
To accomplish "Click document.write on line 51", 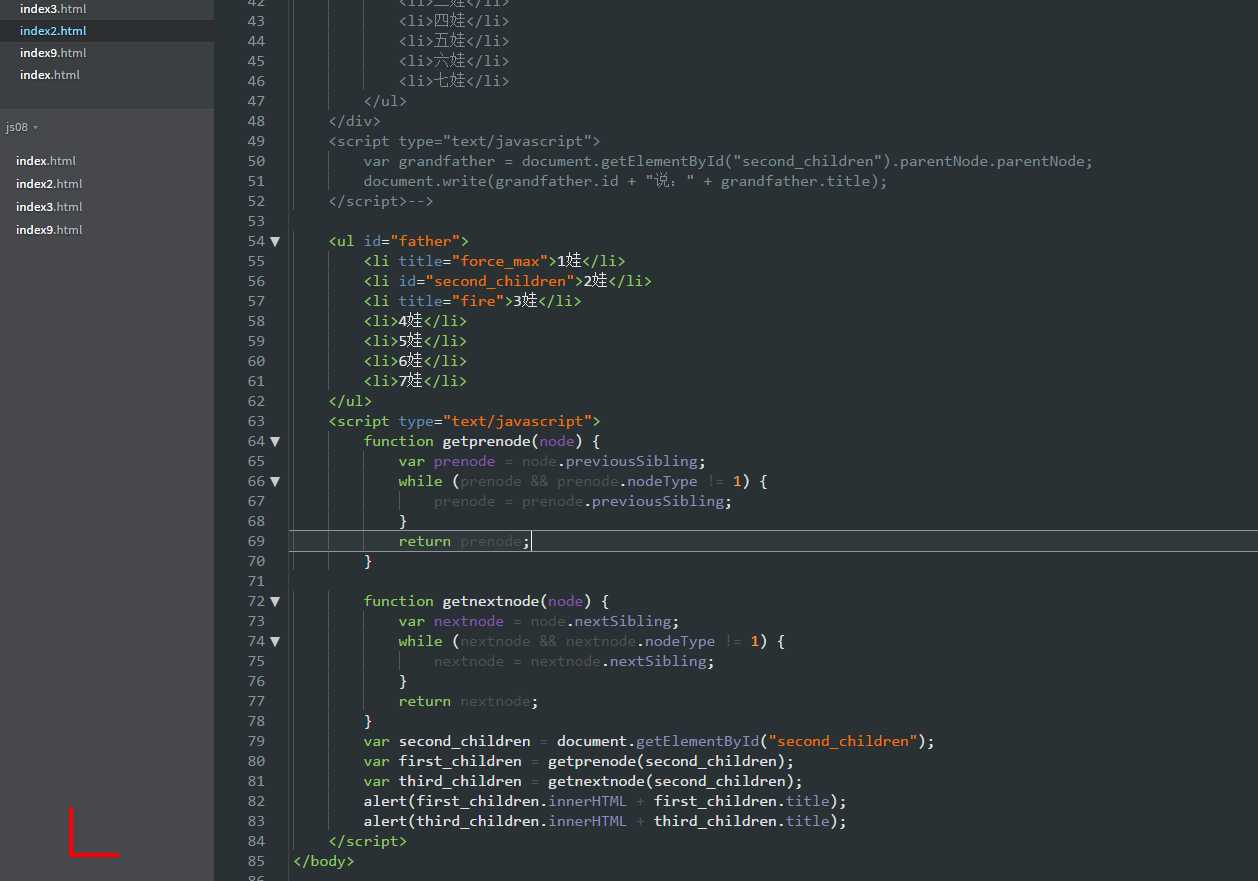I will (x=425, y=181).
